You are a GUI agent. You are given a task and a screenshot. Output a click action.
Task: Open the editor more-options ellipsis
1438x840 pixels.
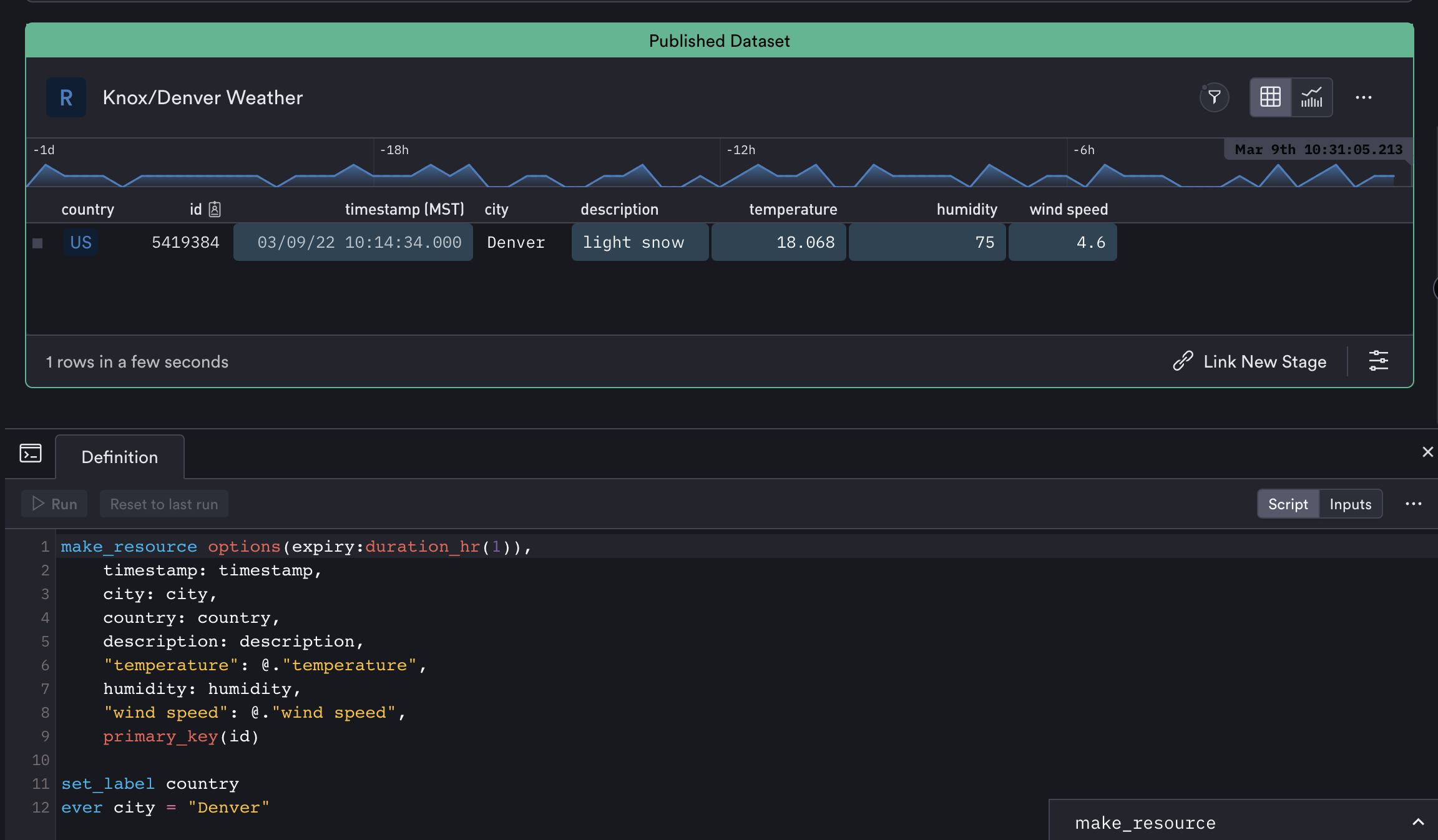1414,504
